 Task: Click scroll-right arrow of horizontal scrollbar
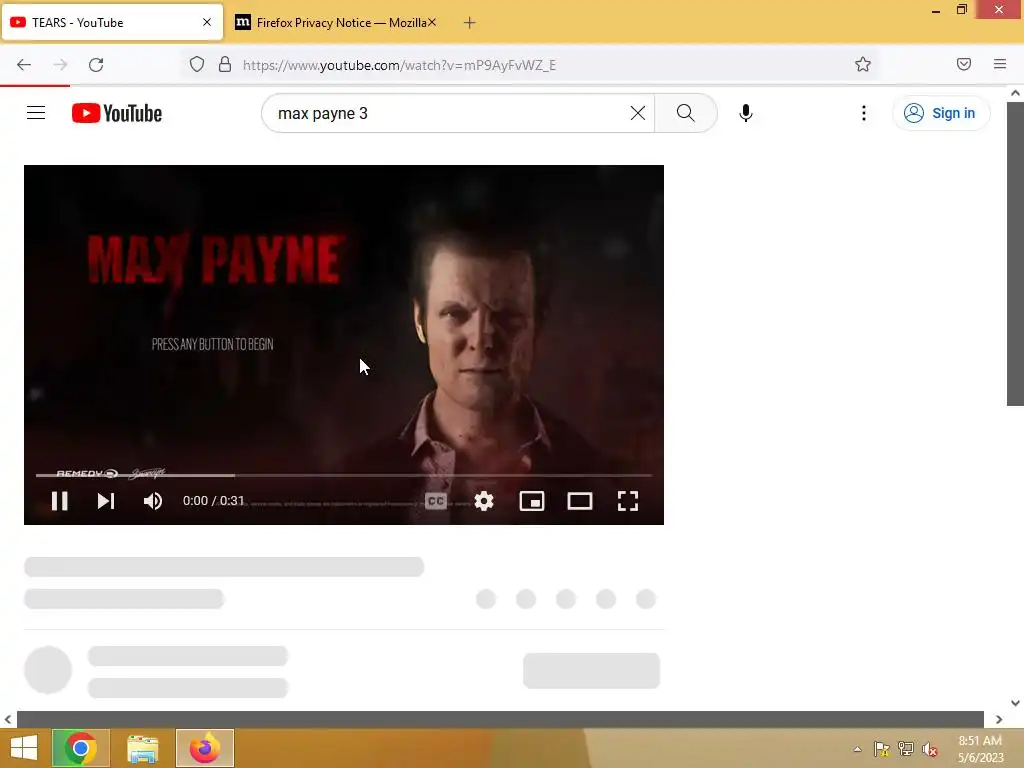(999, 719)
